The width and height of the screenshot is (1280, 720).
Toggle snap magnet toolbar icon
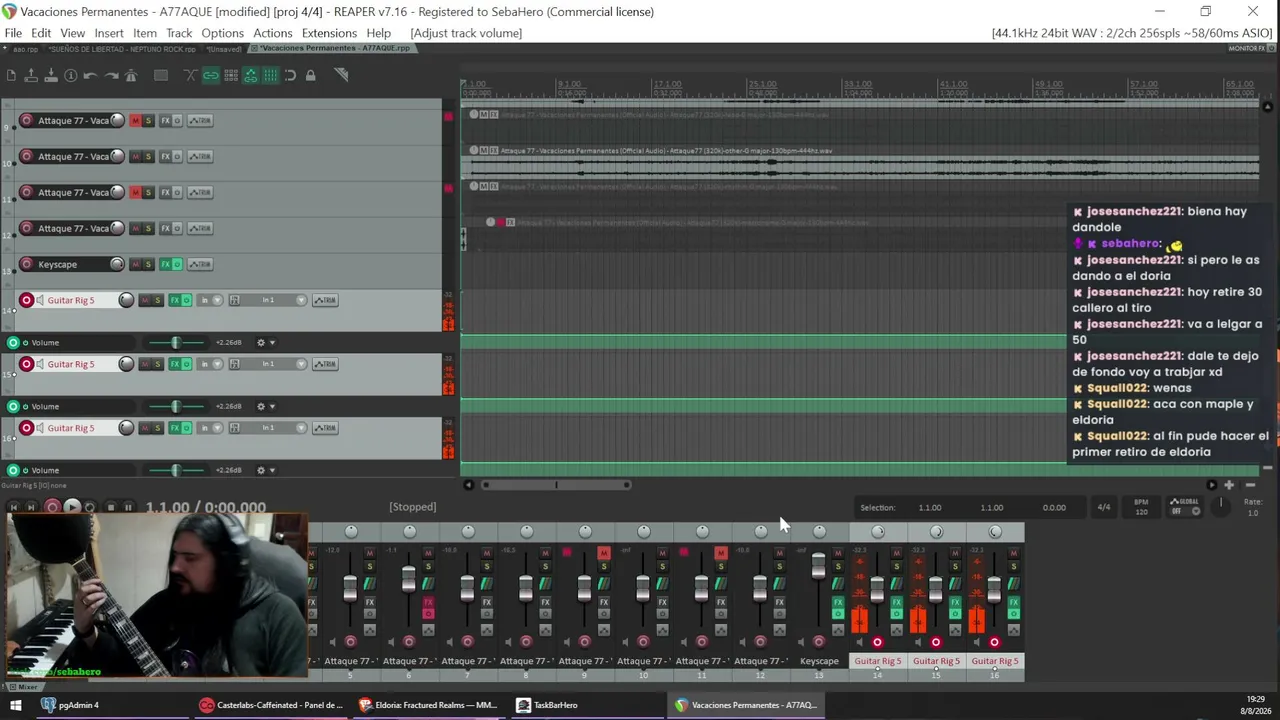point(291,75)
